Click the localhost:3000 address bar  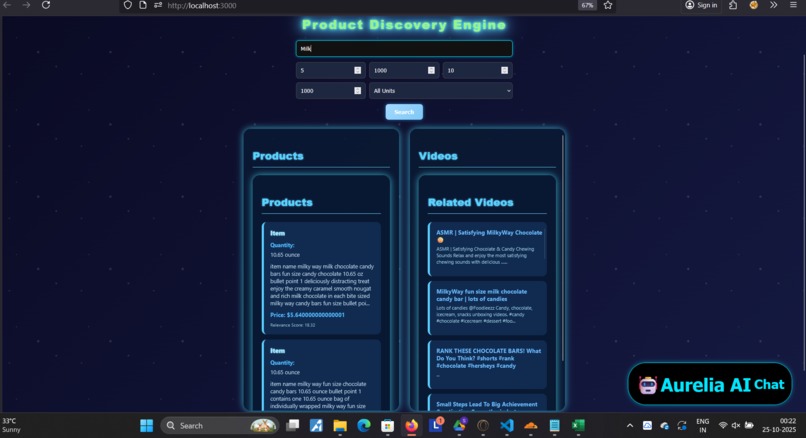(x=370, y=5)
